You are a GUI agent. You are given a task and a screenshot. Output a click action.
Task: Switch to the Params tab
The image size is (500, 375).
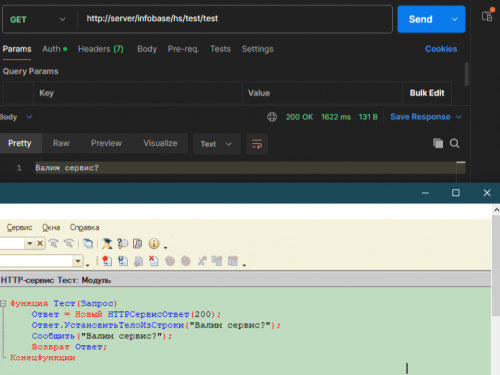[17, 49]
